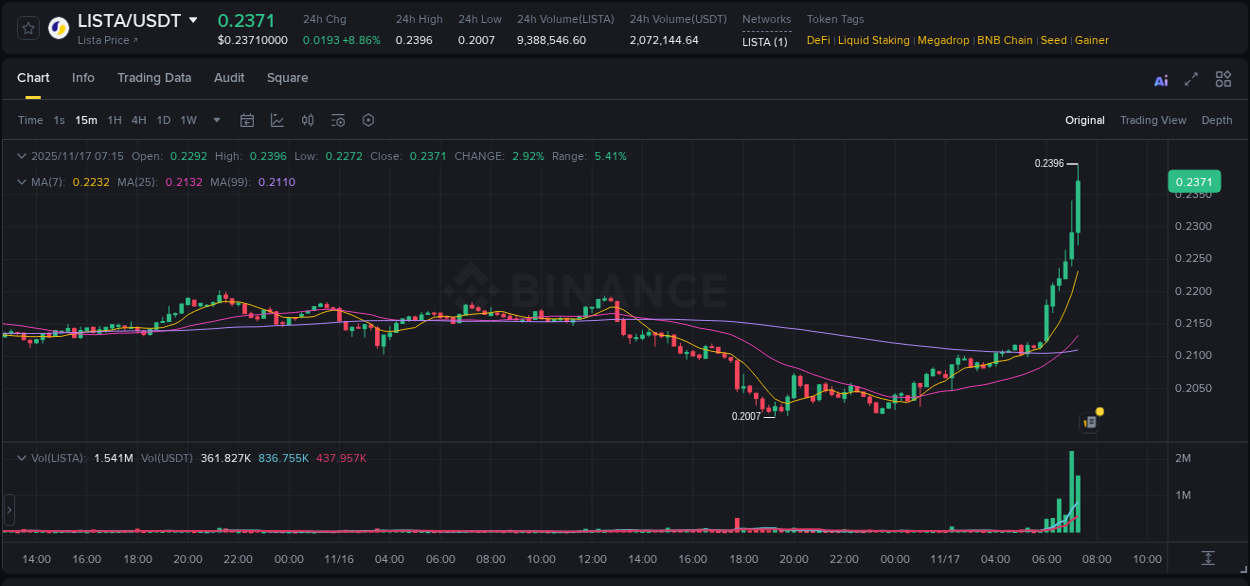Screen dimensions: 1250x586
Task: Open the DeFi token tag link
Action: 817,40
